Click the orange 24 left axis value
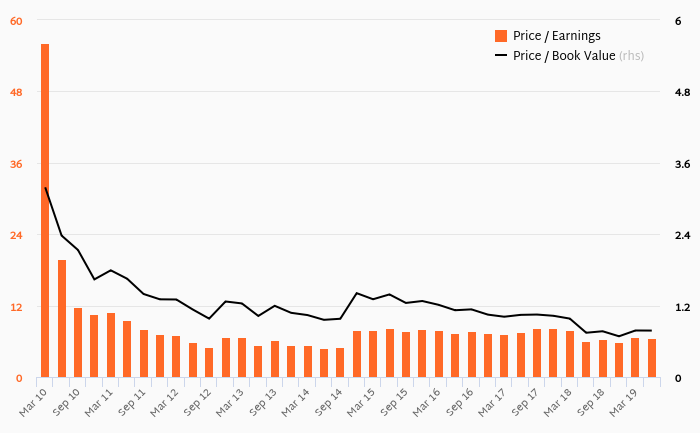 click(x=16, y=236)
